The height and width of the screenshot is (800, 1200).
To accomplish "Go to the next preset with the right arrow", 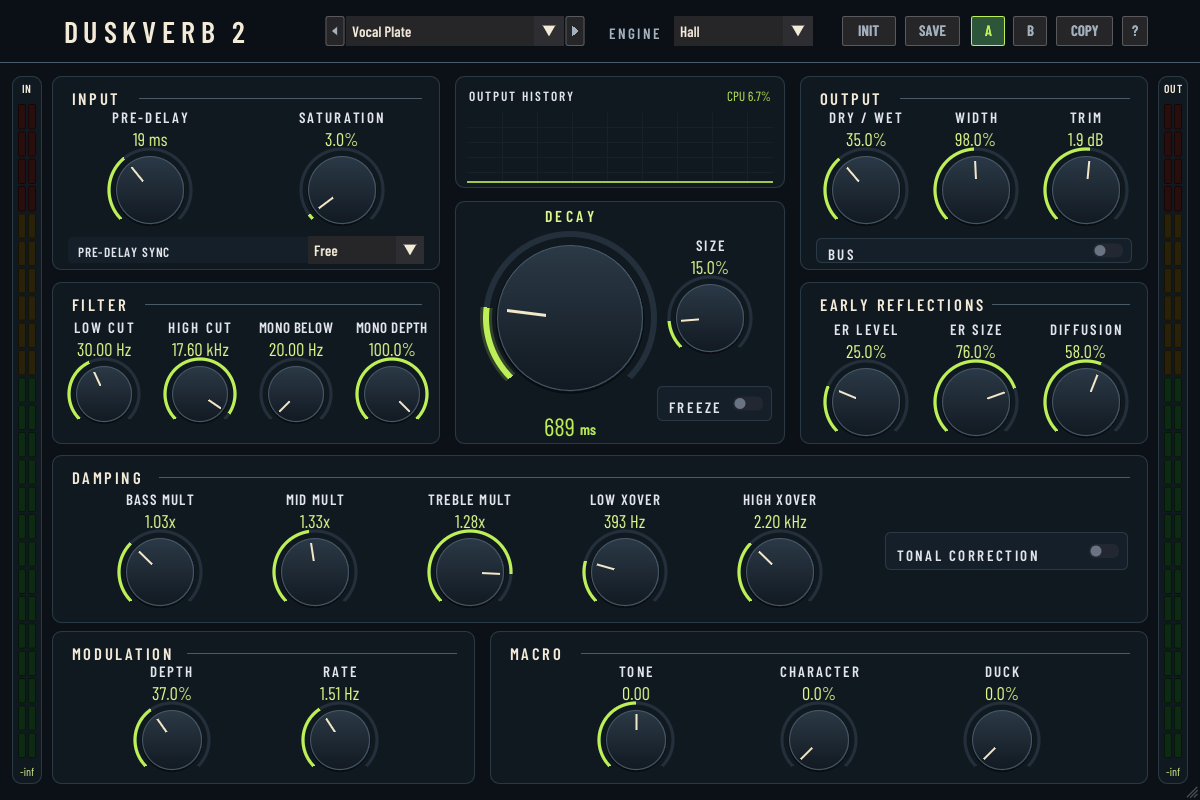I will coord(575,31).
